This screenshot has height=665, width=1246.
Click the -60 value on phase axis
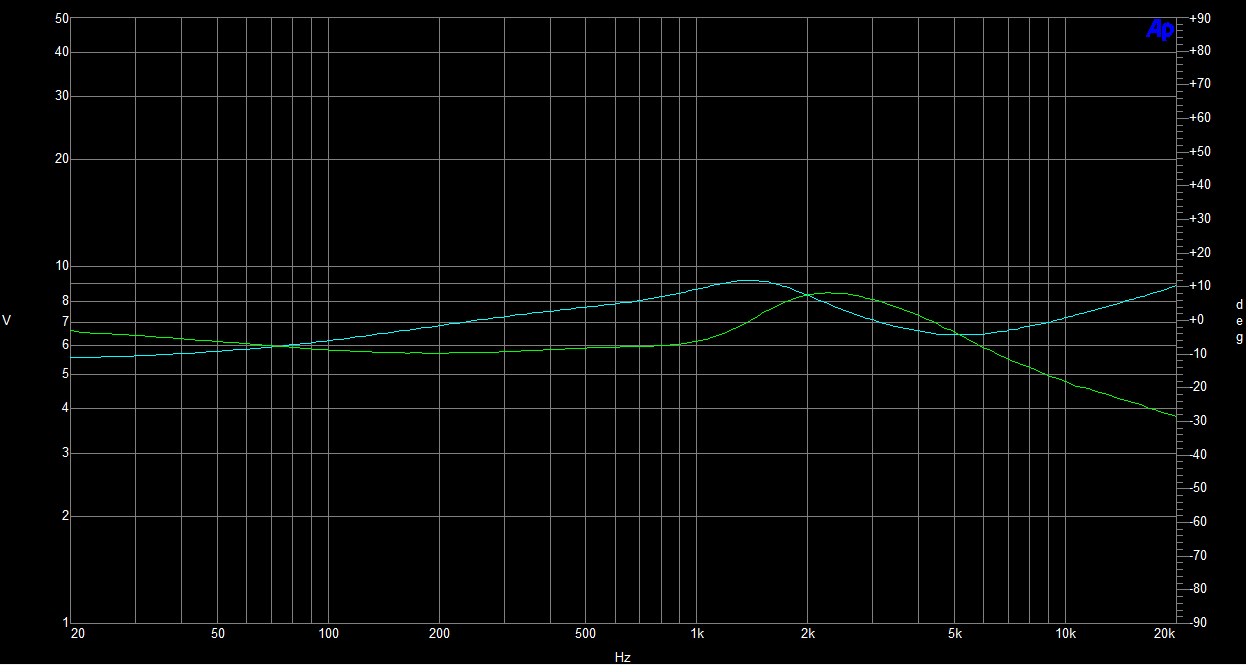pyautogui.click(x=1196, y=521)
